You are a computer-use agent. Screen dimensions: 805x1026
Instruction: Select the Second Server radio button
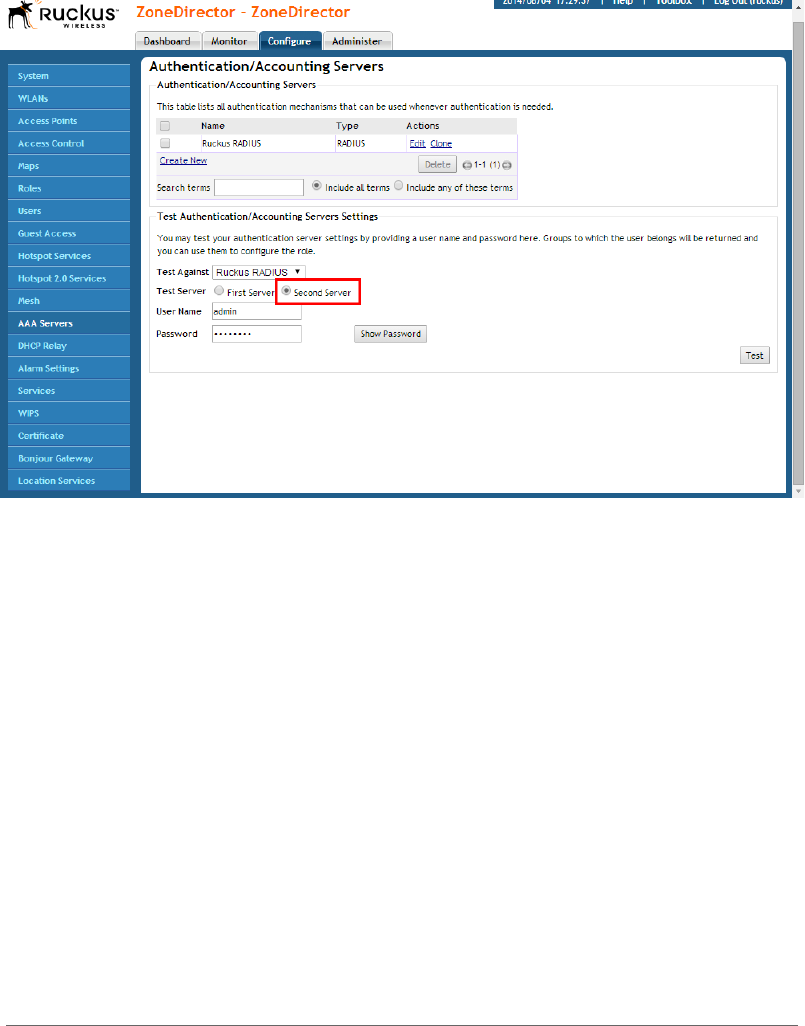(286, 291)
